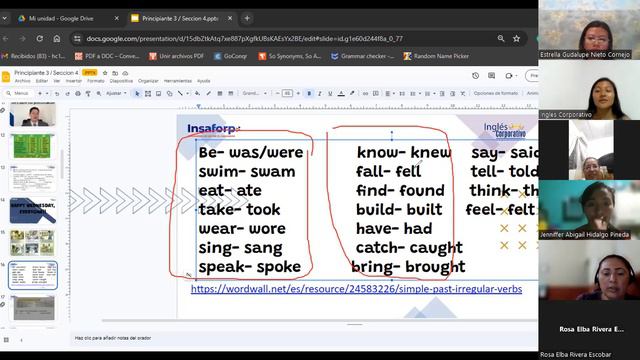640x360 pixels.
Task: Open the Archivo menu
Action: coord(22,81)
